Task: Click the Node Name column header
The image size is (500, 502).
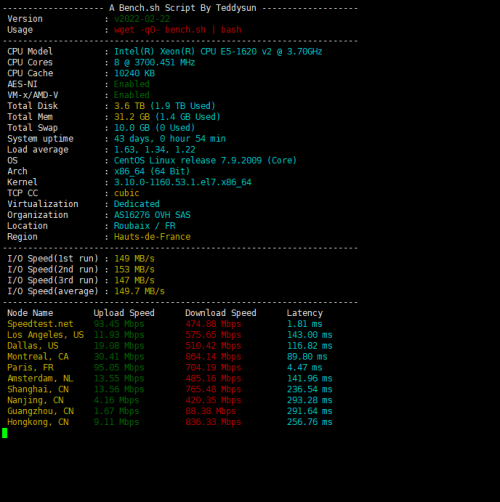Action: (x=30, y=313)
